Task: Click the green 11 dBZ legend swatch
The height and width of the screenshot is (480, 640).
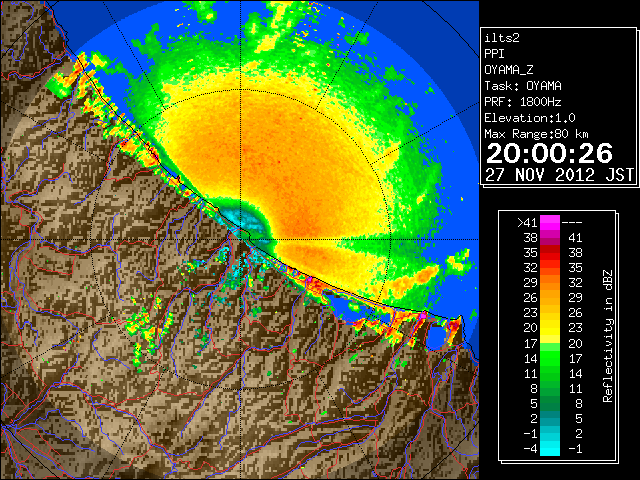Action: pos(550,373)
